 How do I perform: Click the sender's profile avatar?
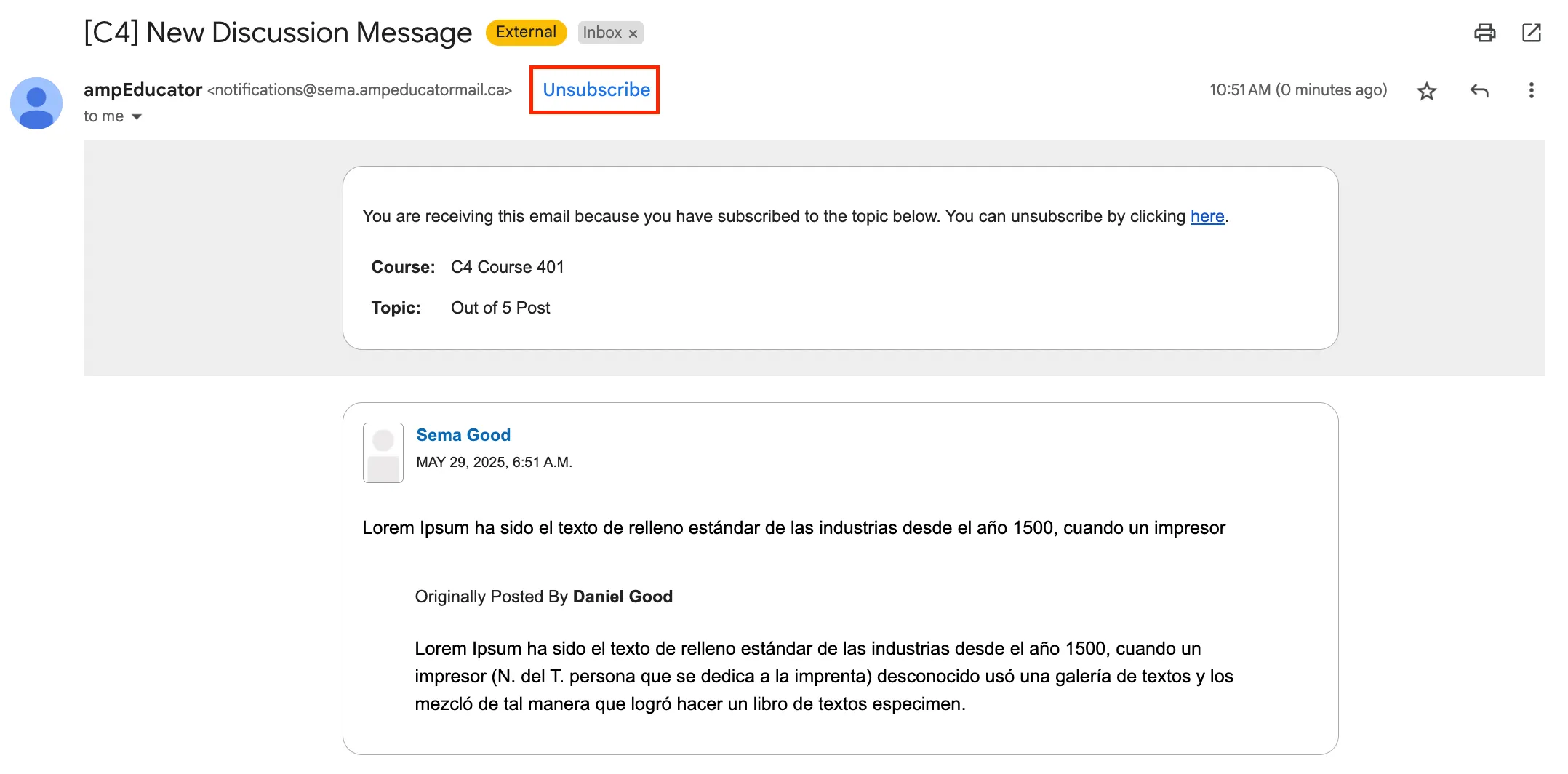[36, 103]
